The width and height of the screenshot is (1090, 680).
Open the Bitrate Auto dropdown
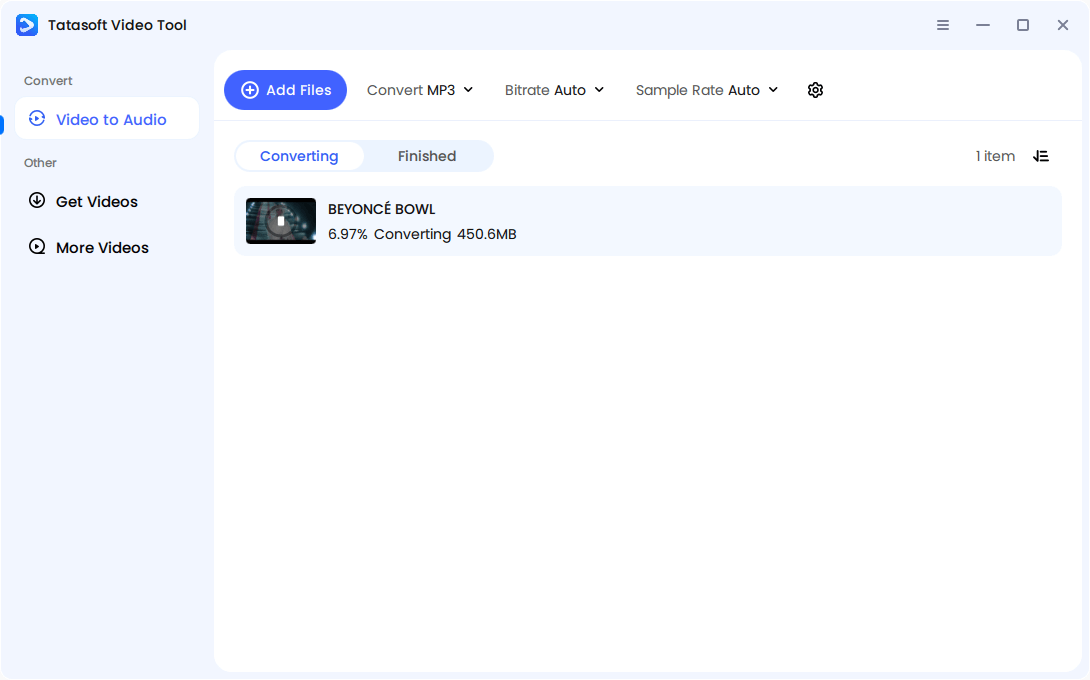click(555, 90)
